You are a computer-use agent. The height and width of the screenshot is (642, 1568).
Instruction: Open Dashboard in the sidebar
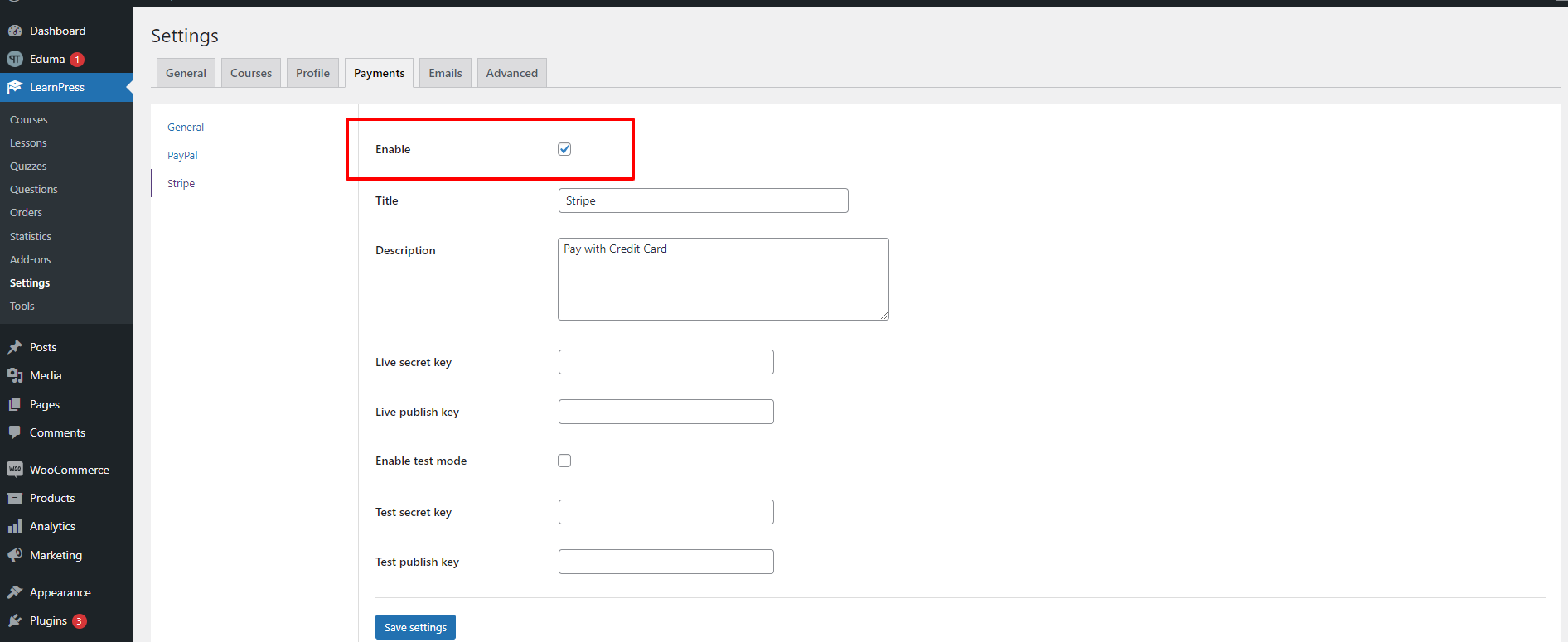tap(66, 31)
